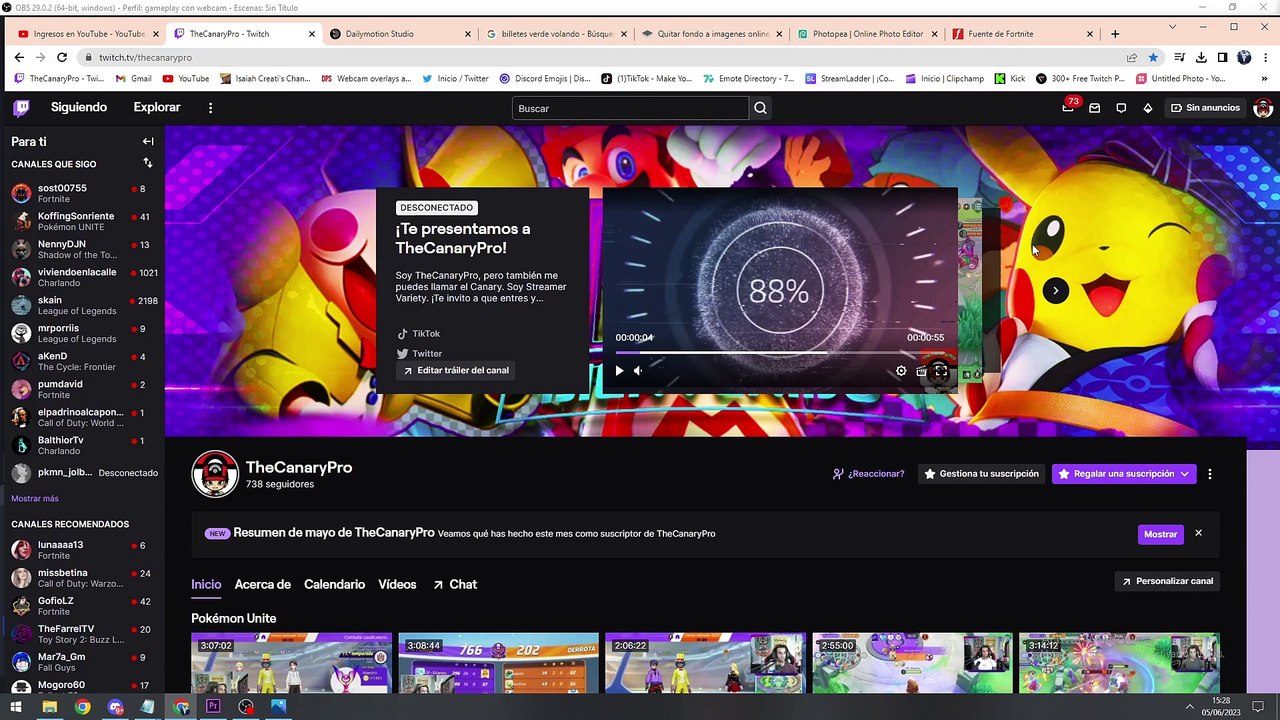Open the 3:07:02 Pokémon Unite video thumbnail

(x=291, y=662)
